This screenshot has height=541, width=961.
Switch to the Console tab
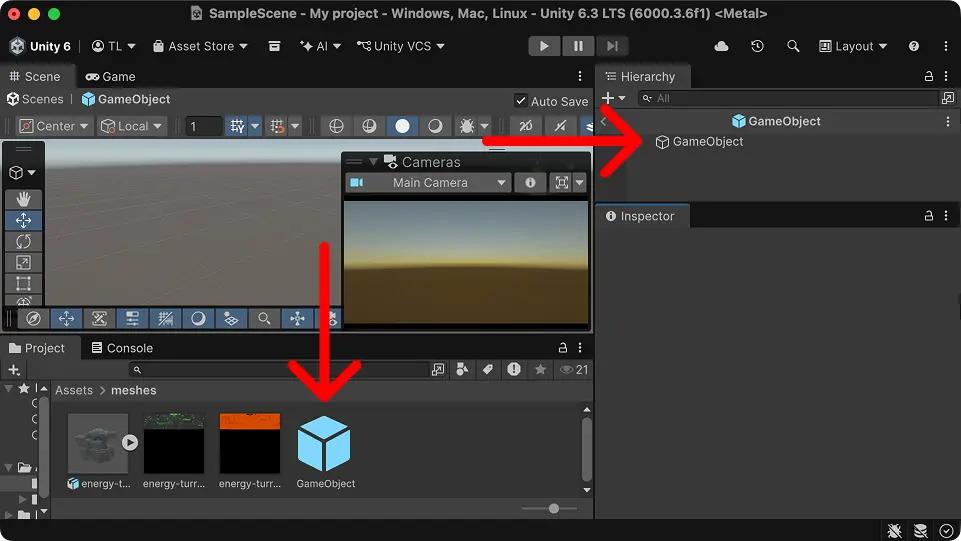click(122, 348)
